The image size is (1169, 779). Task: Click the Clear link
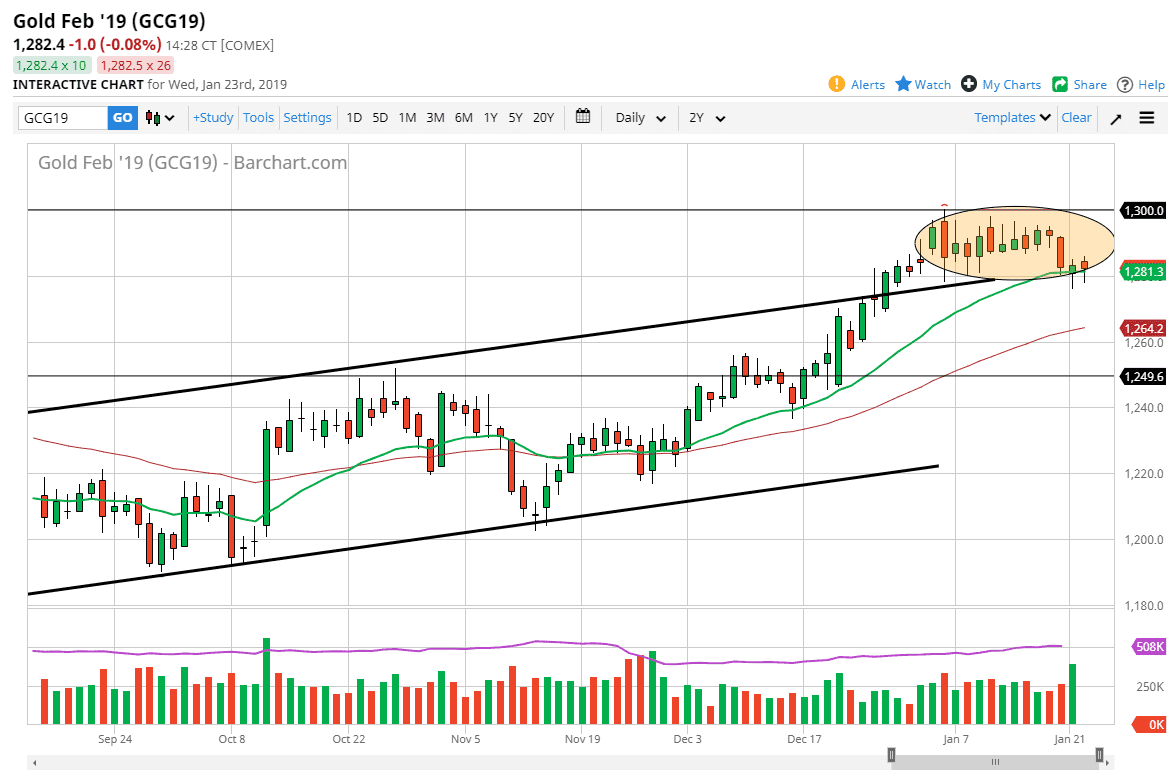coord(1076,117)
